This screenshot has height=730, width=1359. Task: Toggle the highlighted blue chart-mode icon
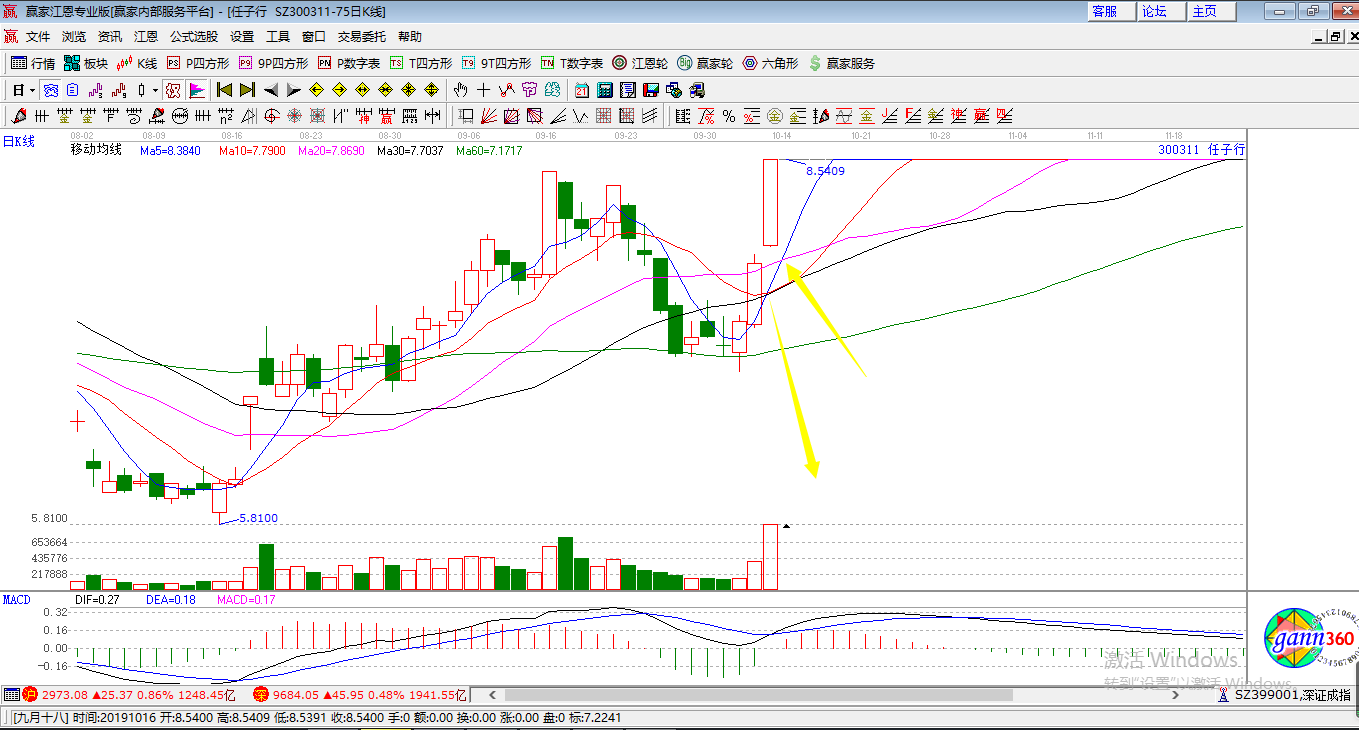pyautogui.click(x=50, y=90)
